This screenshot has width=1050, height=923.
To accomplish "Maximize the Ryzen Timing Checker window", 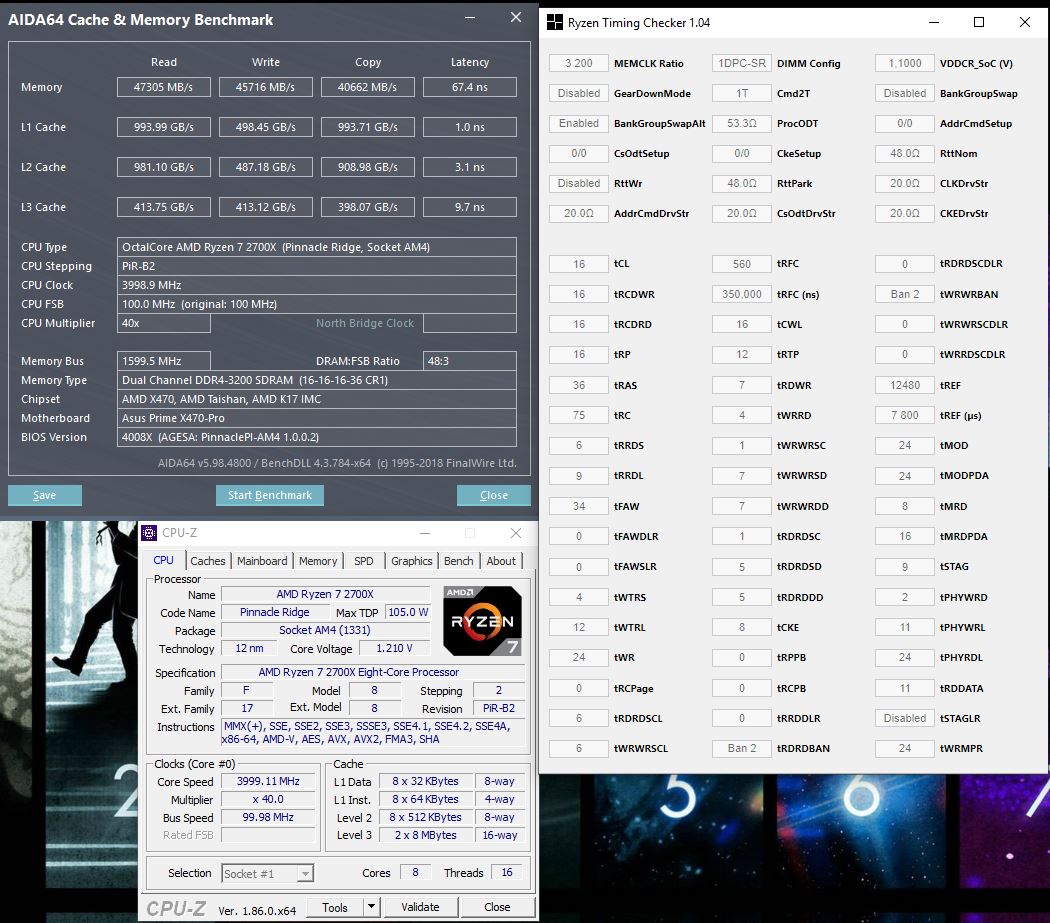I will (x=979, y=22).
